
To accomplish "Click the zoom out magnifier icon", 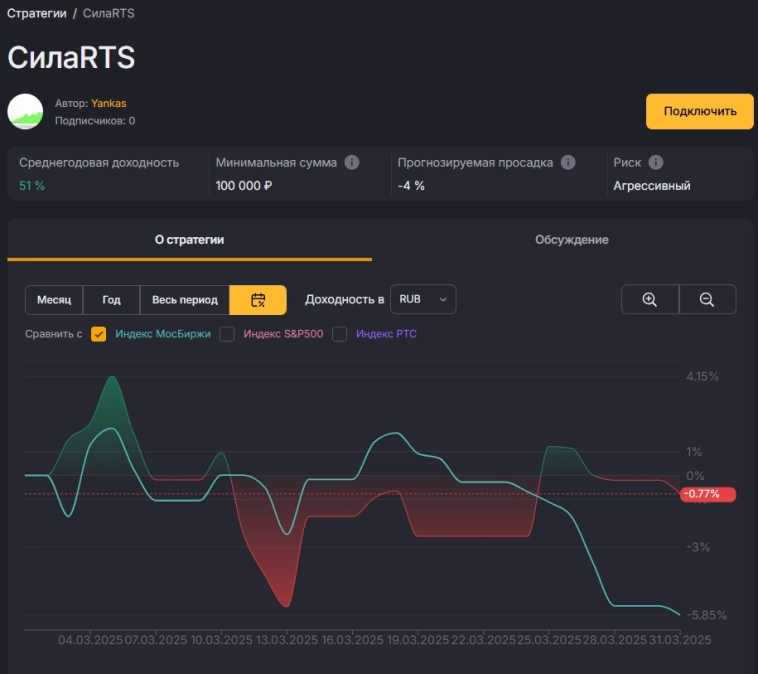I will 707,299.
